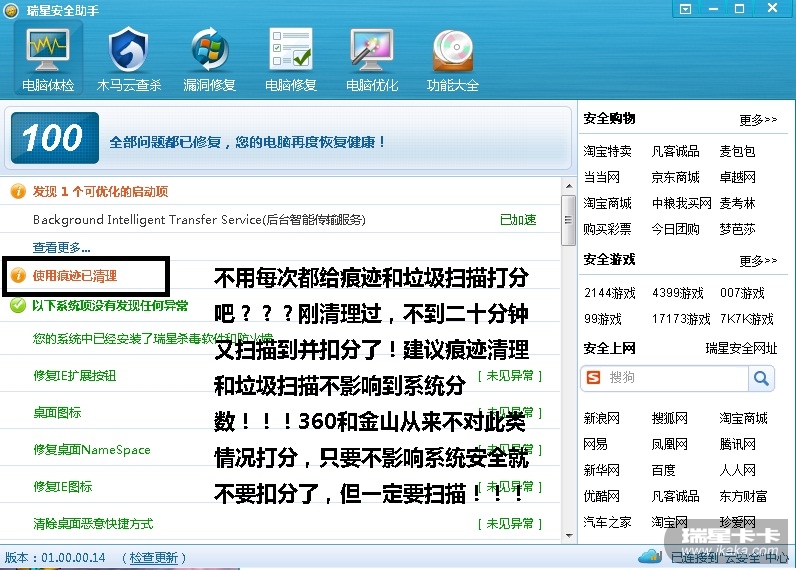Open the 4399游戏 link
Screen dimensions: 796x570
(x=678, y=293)
